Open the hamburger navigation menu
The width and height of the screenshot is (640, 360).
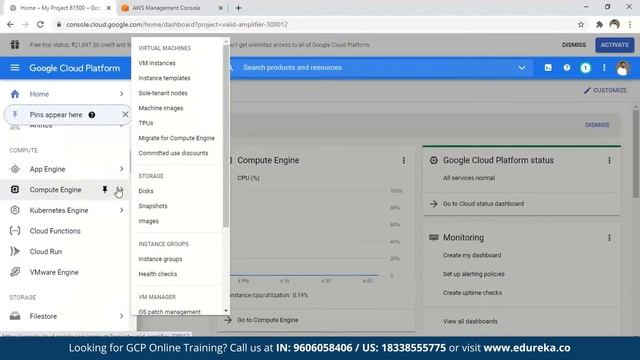(15, 68)
